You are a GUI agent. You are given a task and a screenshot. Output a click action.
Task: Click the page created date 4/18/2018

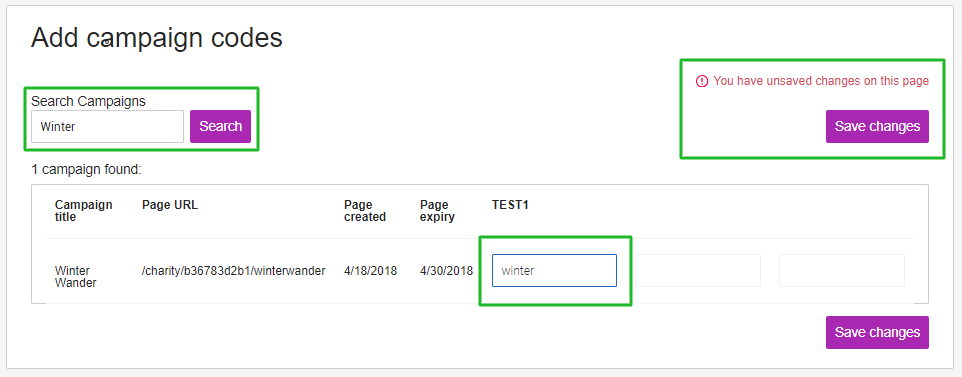[x=371, y=271]
